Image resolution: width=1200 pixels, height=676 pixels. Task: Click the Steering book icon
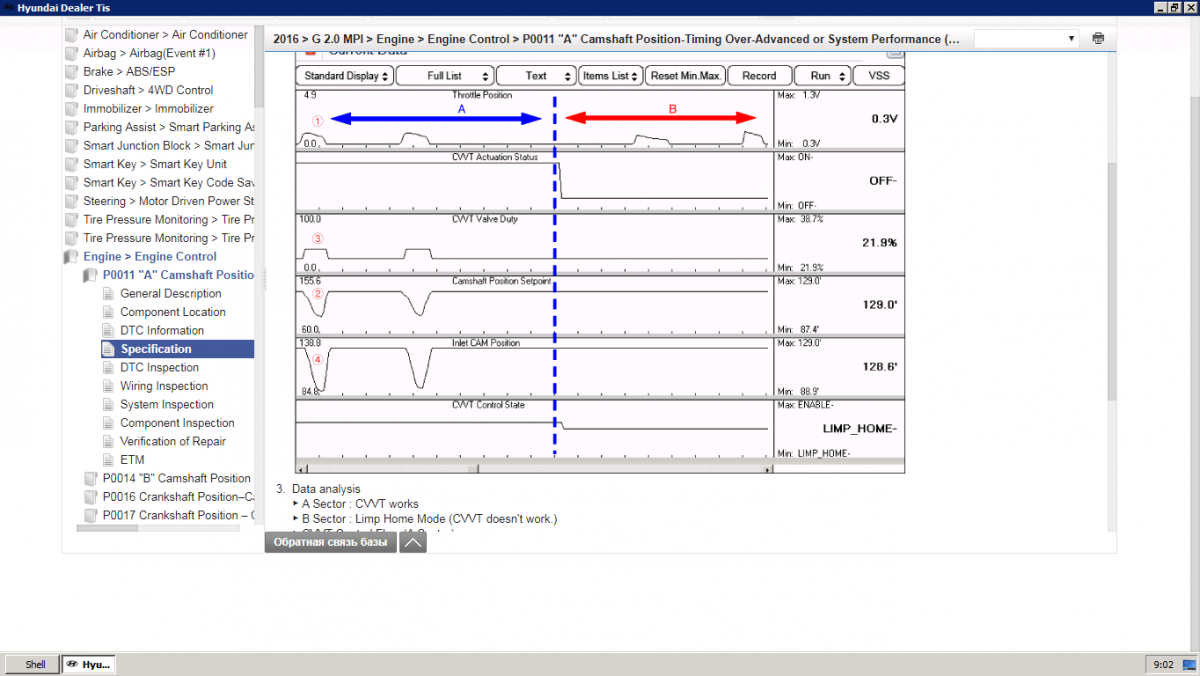71,201
